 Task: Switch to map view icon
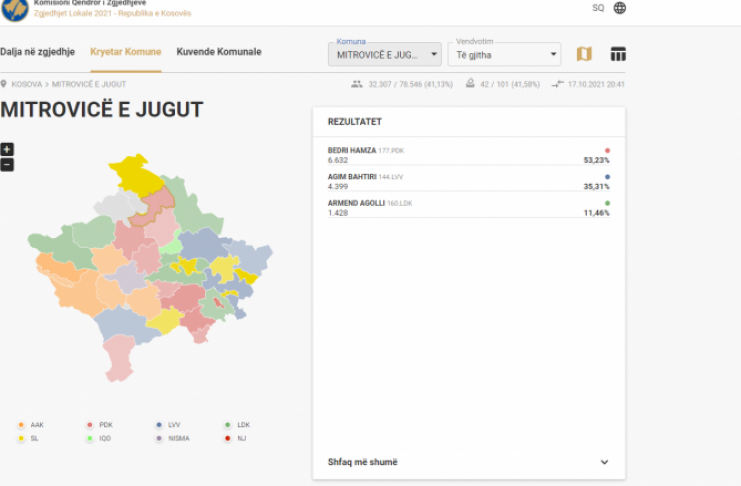point(584,54)
